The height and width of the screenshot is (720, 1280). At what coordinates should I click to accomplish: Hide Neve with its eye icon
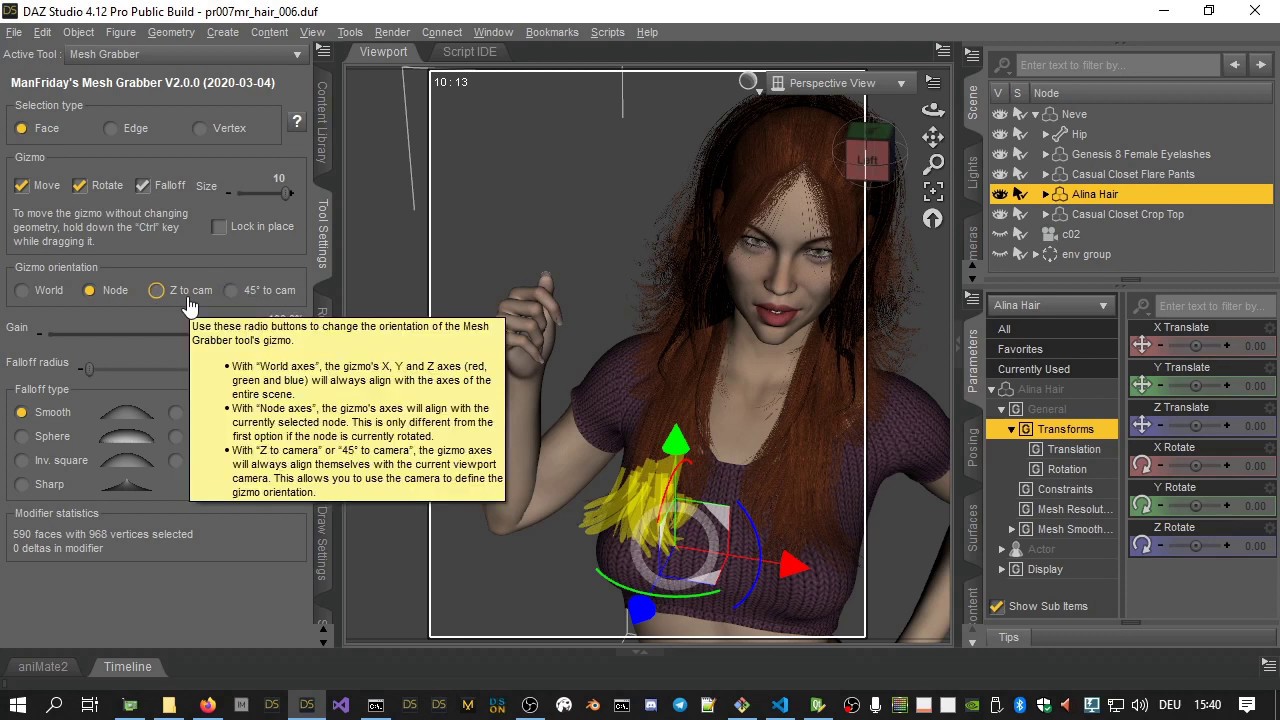pos(999,114)
